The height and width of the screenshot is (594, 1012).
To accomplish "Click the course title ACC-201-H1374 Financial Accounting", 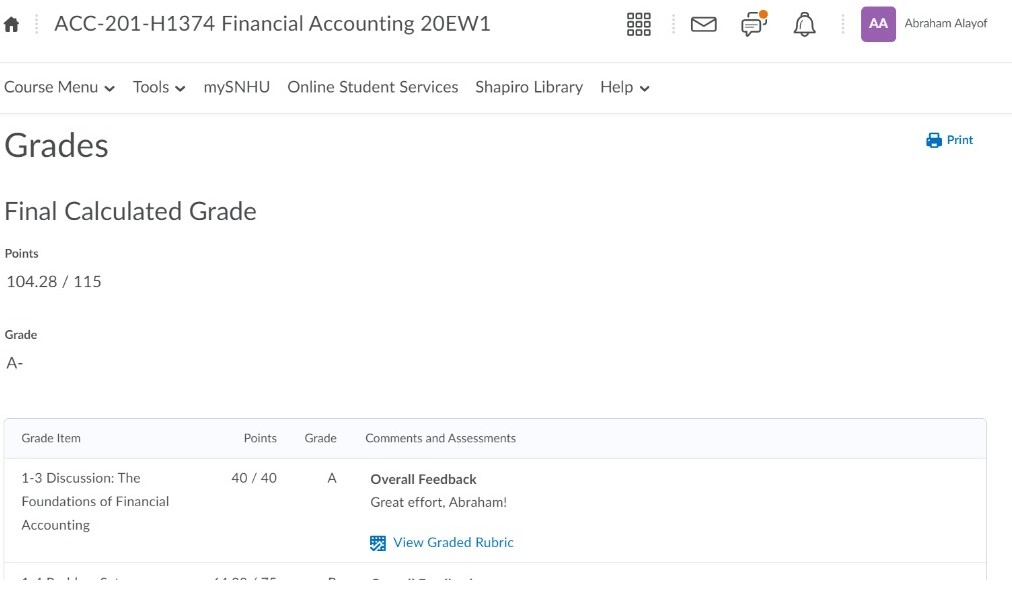I will click(272, 24).
